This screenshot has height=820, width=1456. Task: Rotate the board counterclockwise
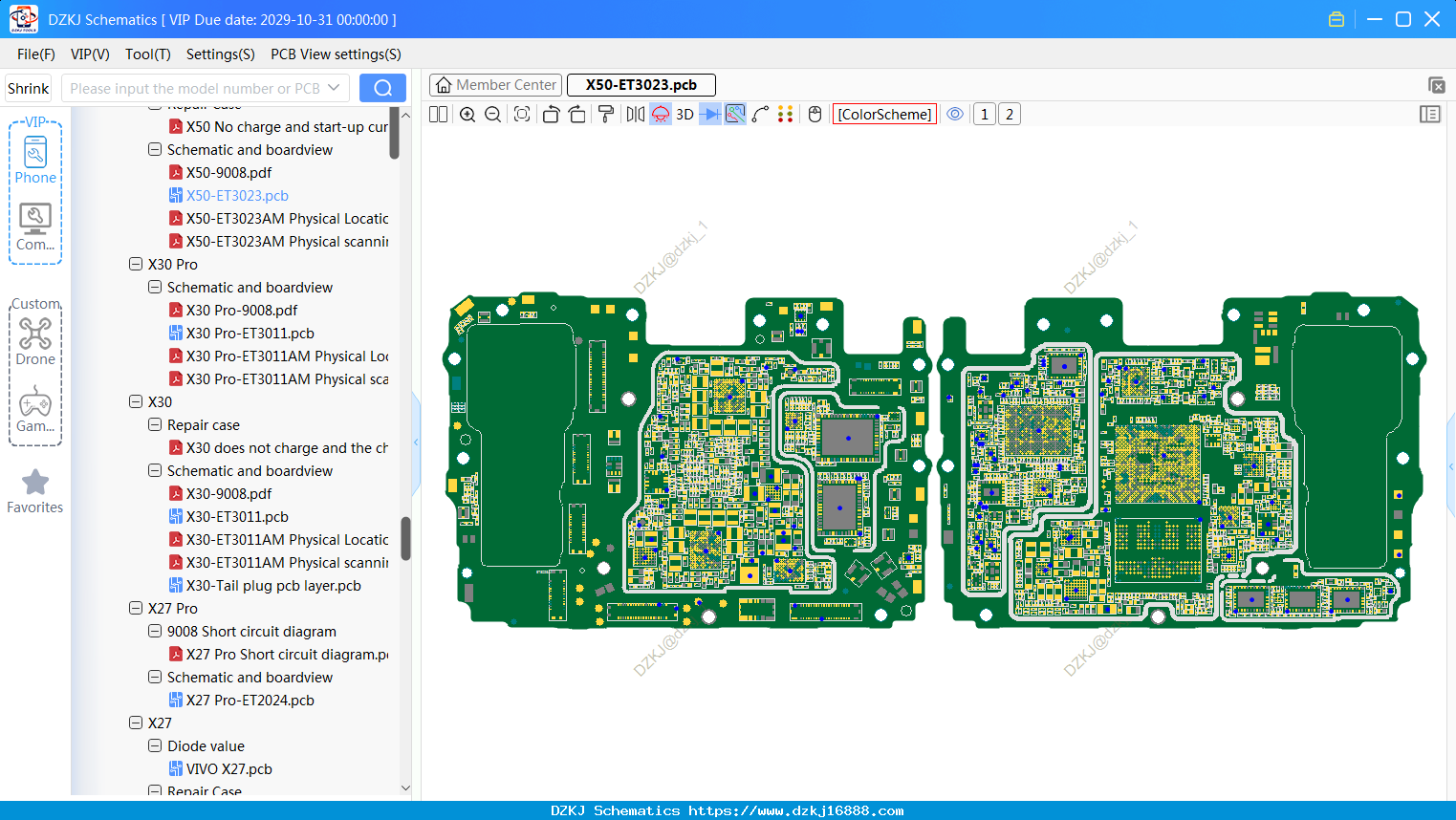tap(551, 115)
